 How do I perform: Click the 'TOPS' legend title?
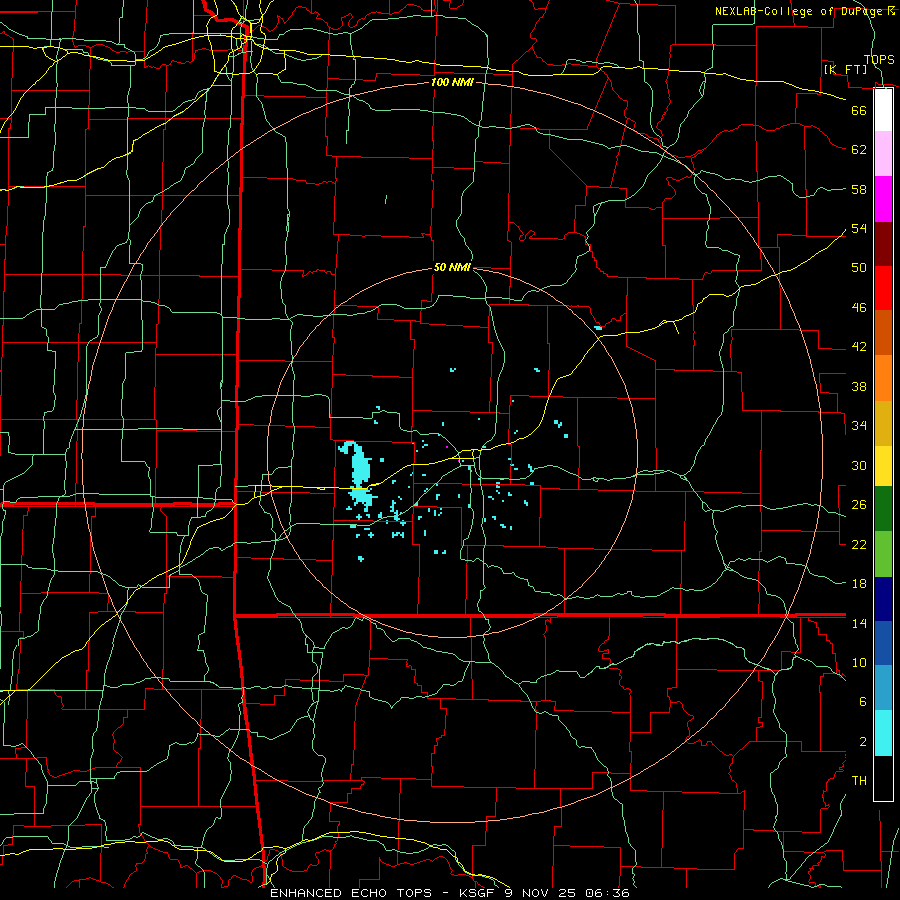879,59
